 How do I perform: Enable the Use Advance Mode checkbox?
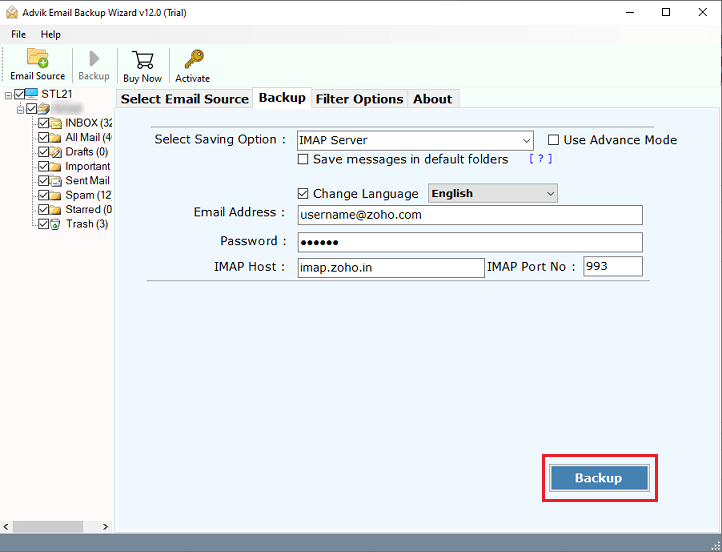click(x=553, y=140)
